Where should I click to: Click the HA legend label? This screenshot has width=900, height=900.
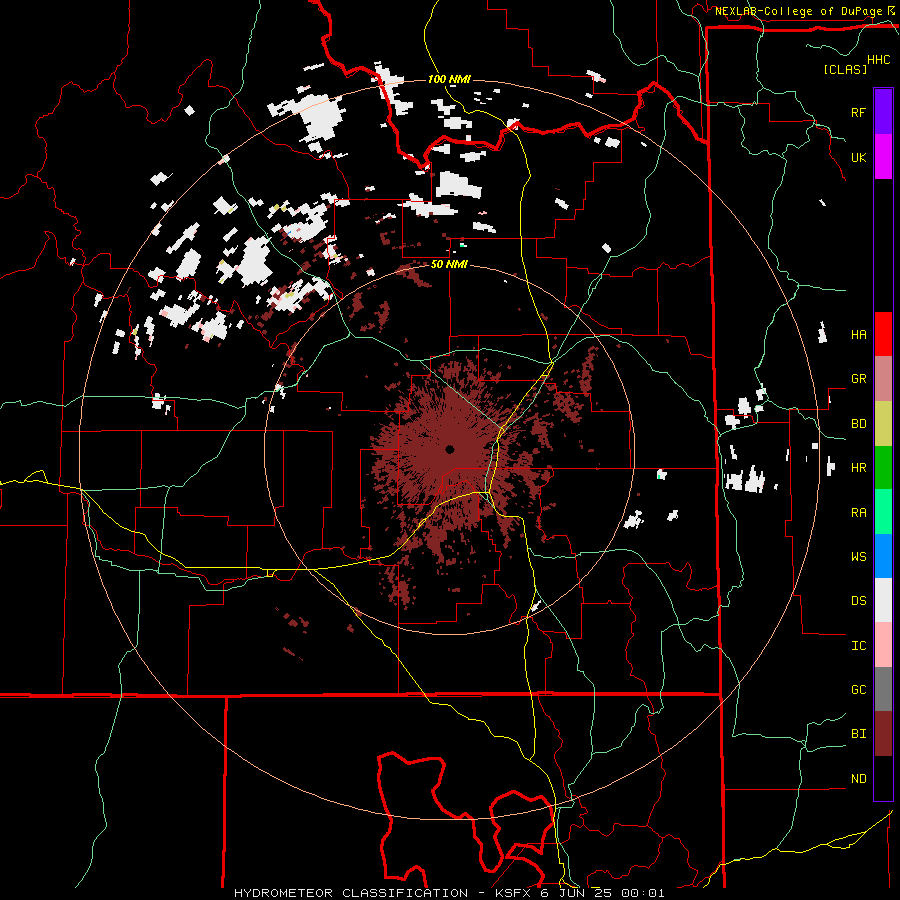[858, 335]
